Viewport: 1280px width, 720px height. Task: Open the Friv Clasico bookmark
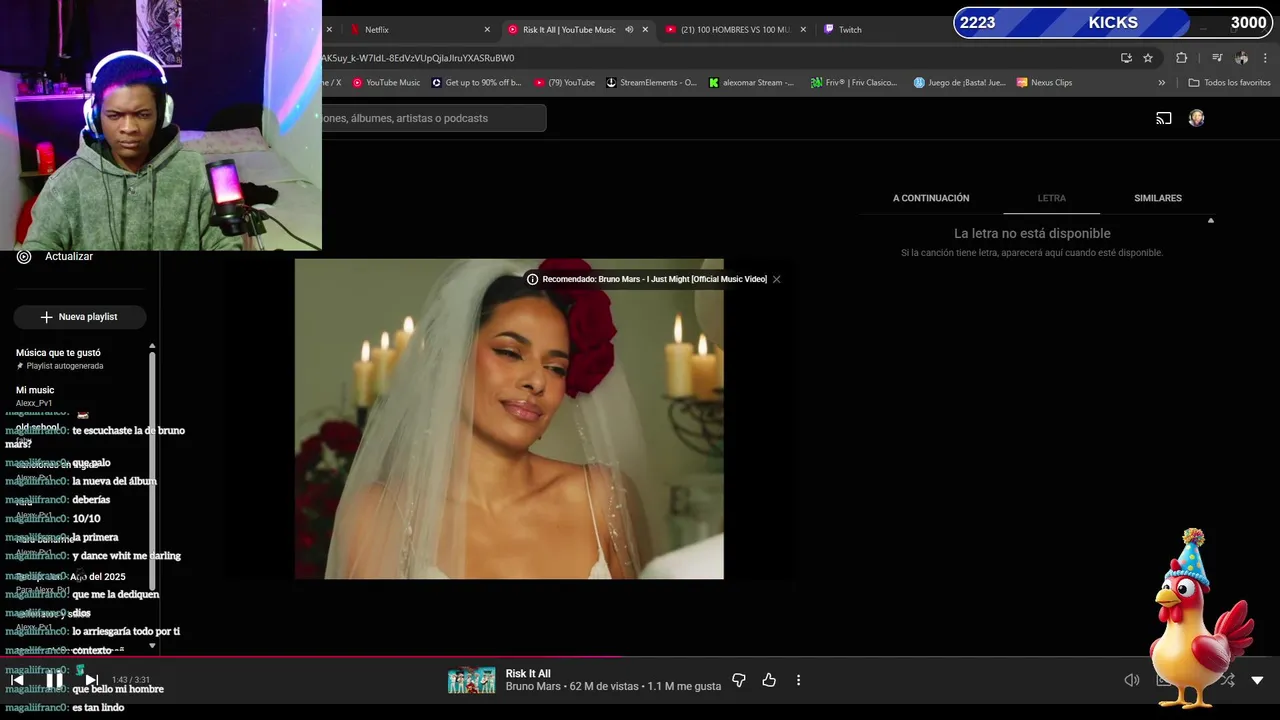(854, 83)
